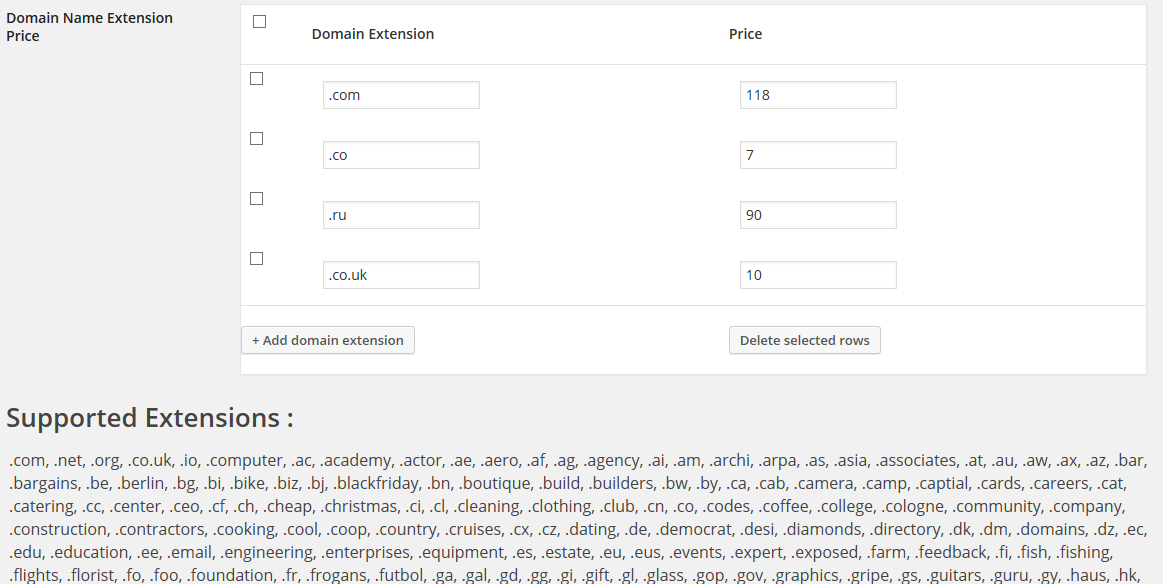1163x584 pixels.
Task: Click the price field showing 118
Action: pyautogui.click(x=818, y=95)
